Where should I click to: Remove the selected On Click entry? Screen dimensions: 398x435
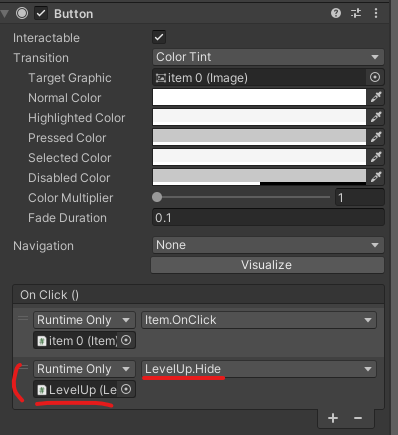click(x=358, y=418)
